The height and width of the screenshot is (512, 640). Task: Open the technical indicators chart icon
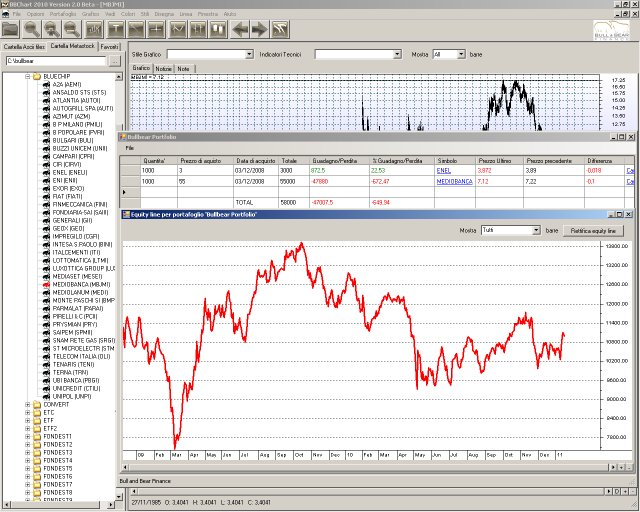coord(95,29)
